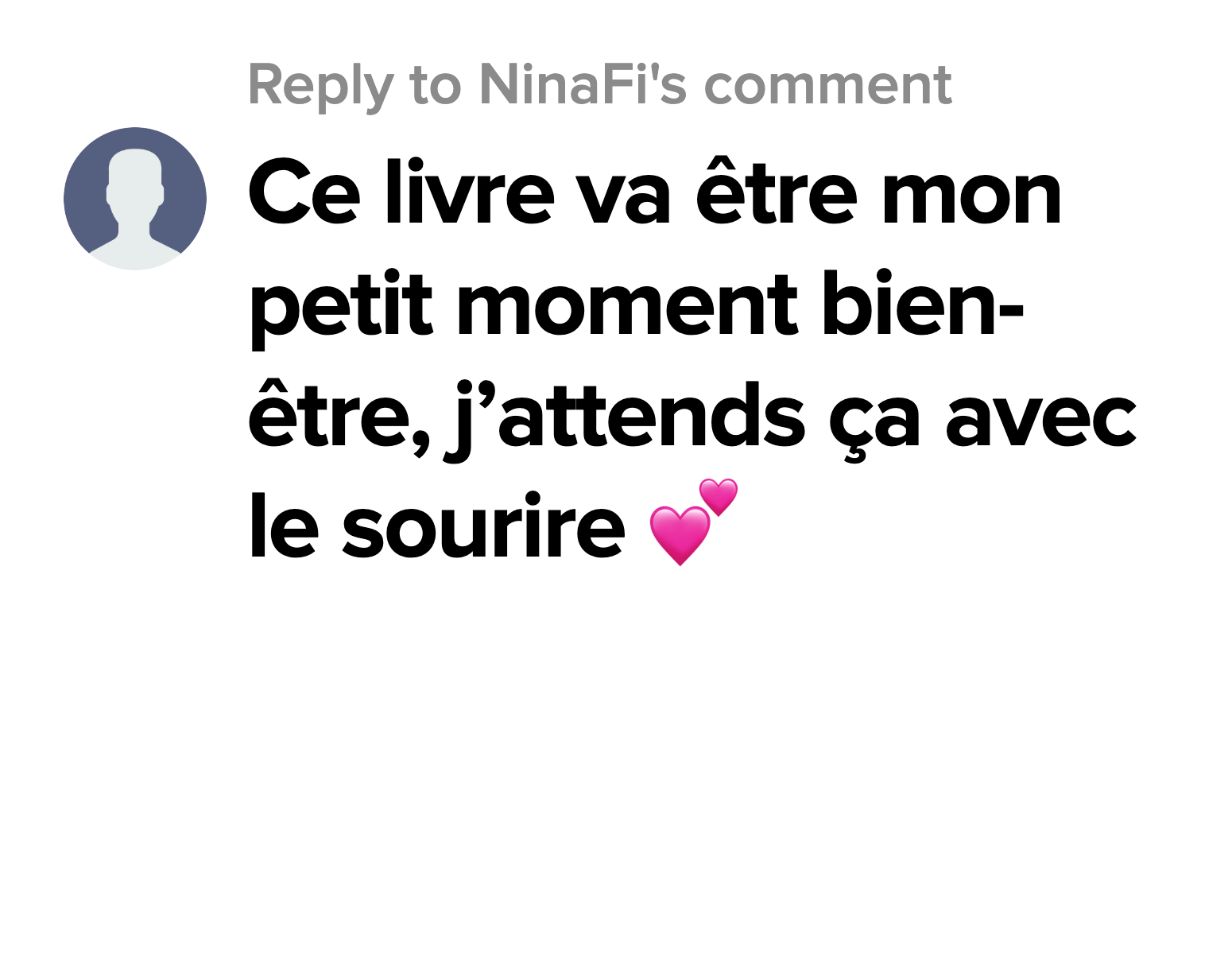Screen dimensions: 1232x970
Task: Click the word "sourire" before hearts
Action: tap(484, 526)
